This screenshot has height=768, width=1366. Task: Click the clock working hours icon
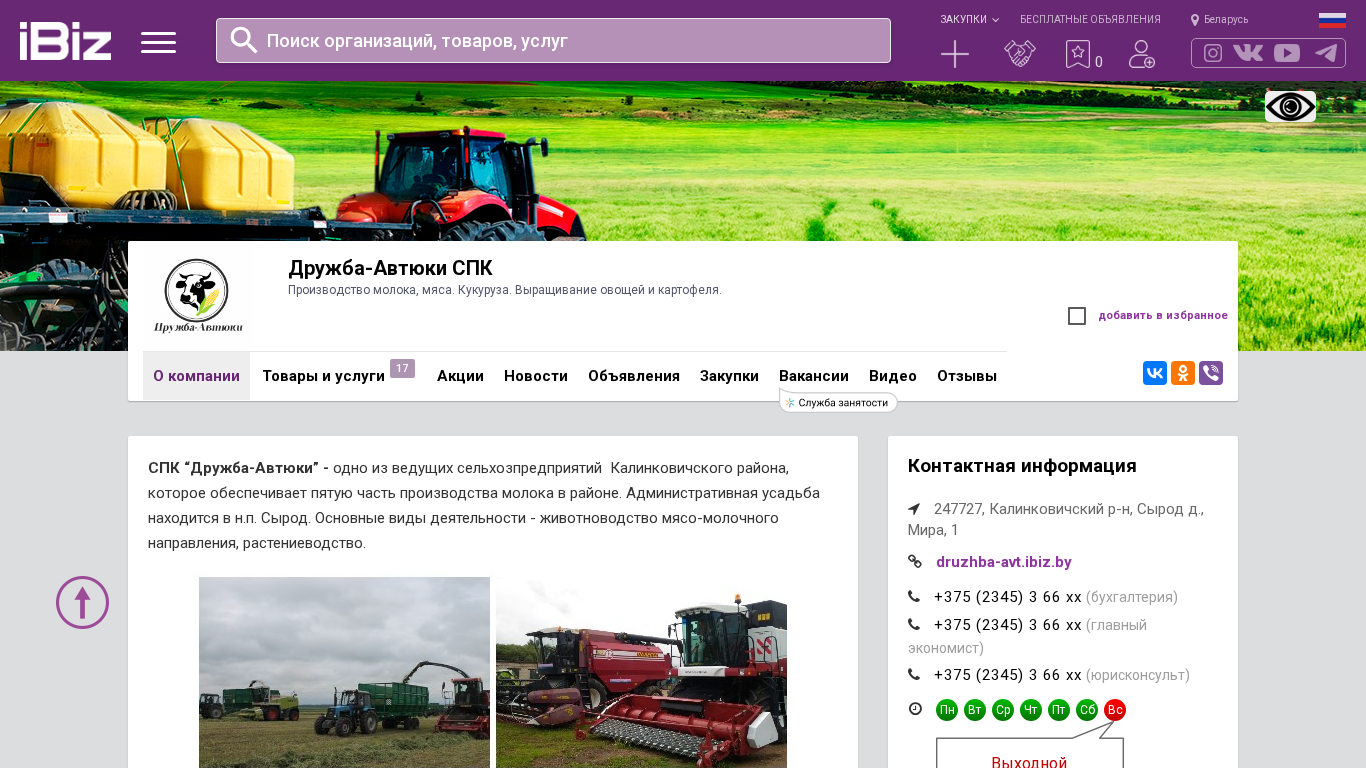pos(915,709)
